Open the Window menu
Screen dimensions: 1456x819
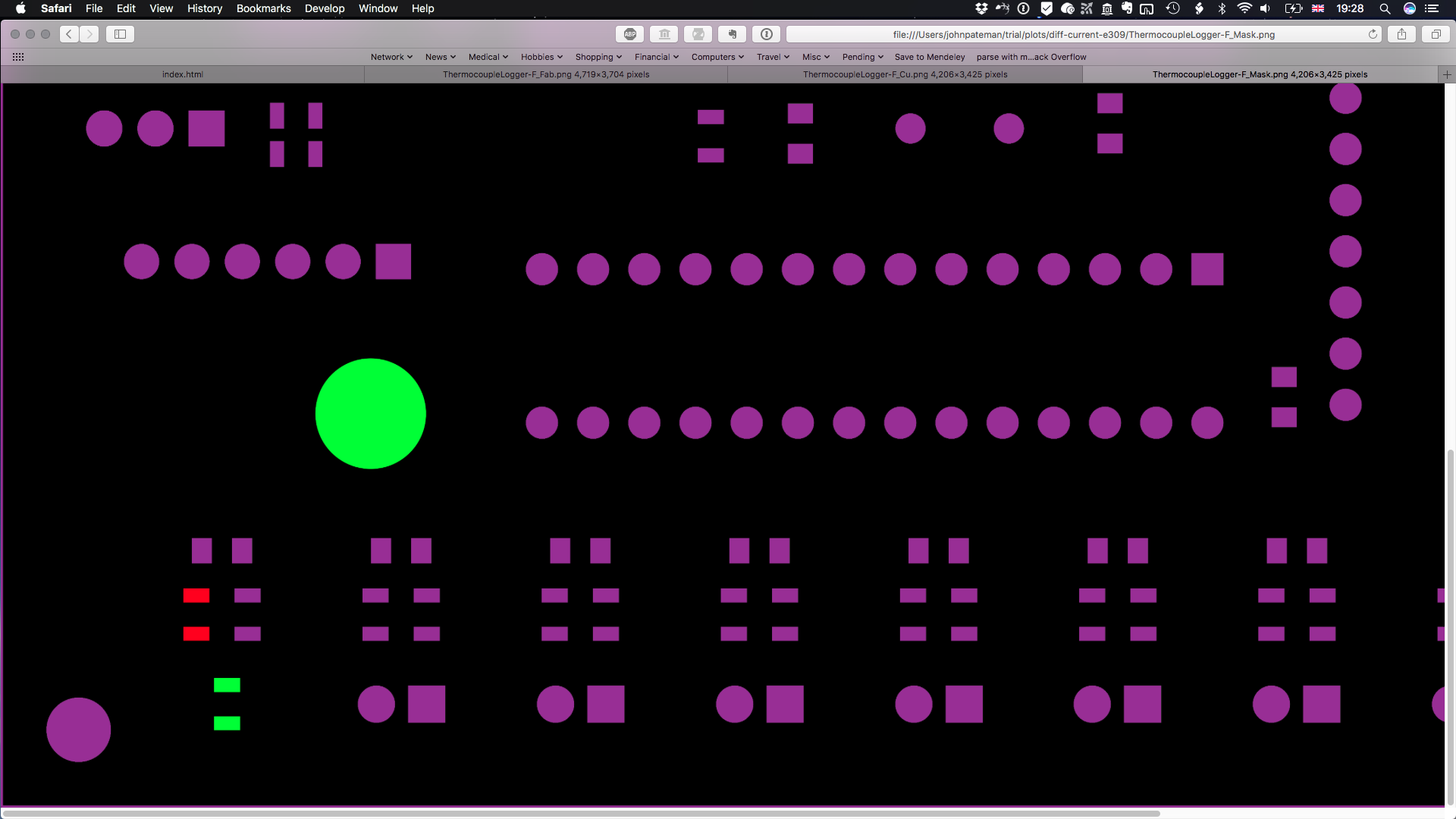pos(378,8)
